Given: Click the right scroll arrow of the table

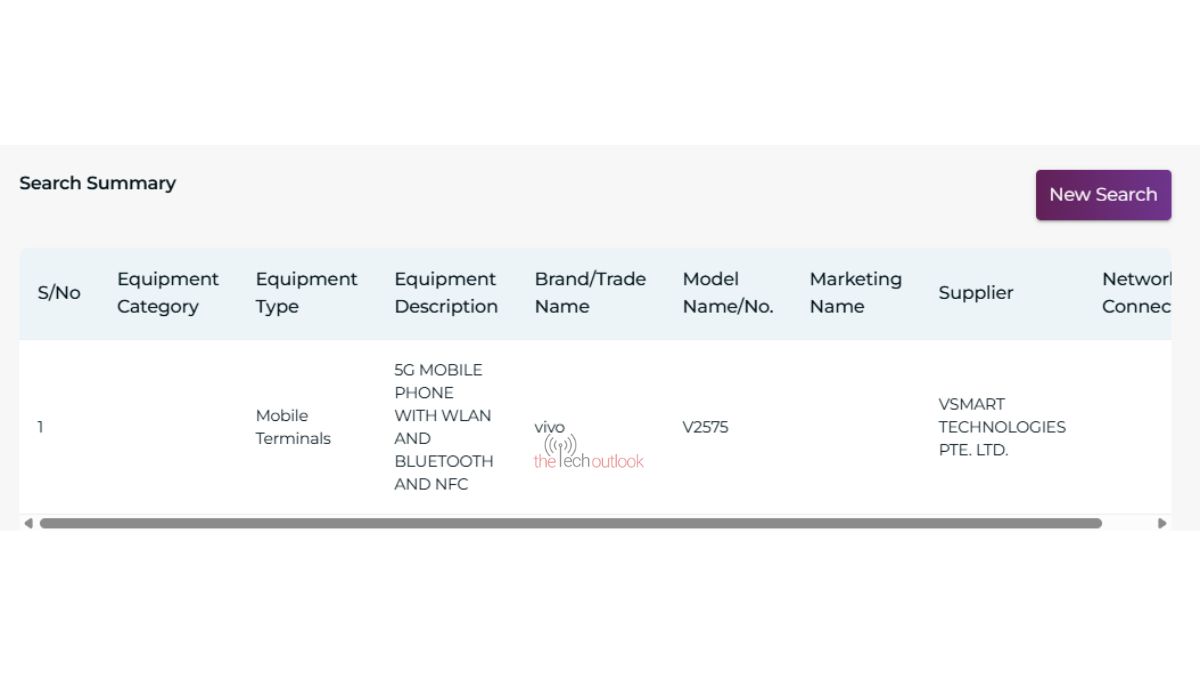Looking at the screenshot, I should tap(1161, 523).
